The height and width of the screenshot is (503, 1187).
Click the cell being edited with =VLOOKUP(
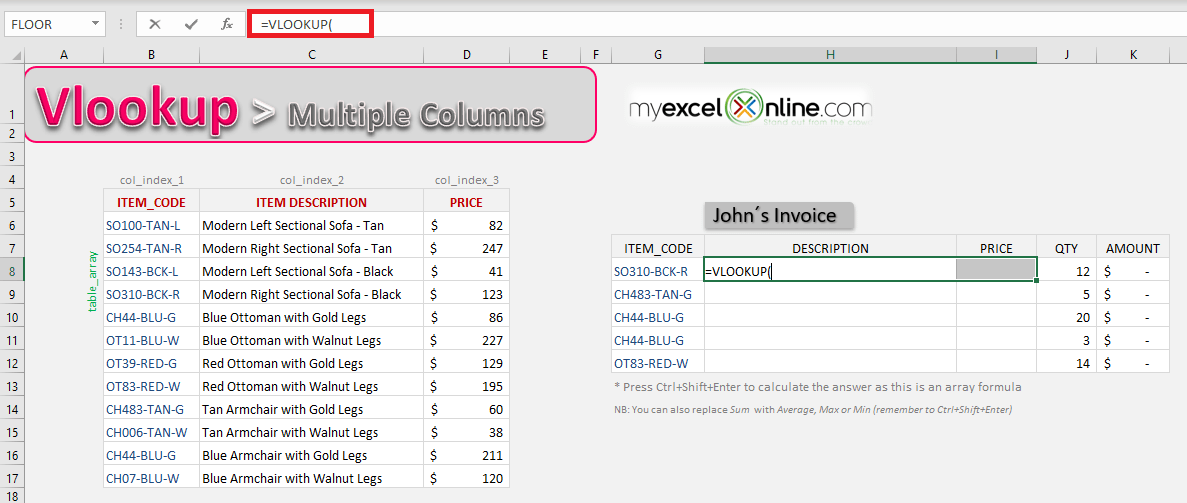pyautogui.click(x=830, y=270)
